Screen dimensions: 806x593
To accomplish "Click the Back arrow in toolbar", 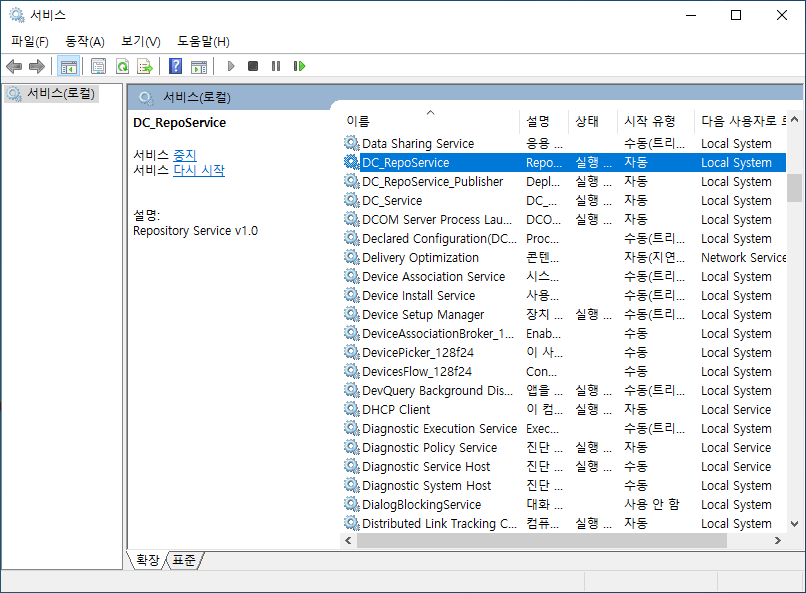I will coord(14,66).
